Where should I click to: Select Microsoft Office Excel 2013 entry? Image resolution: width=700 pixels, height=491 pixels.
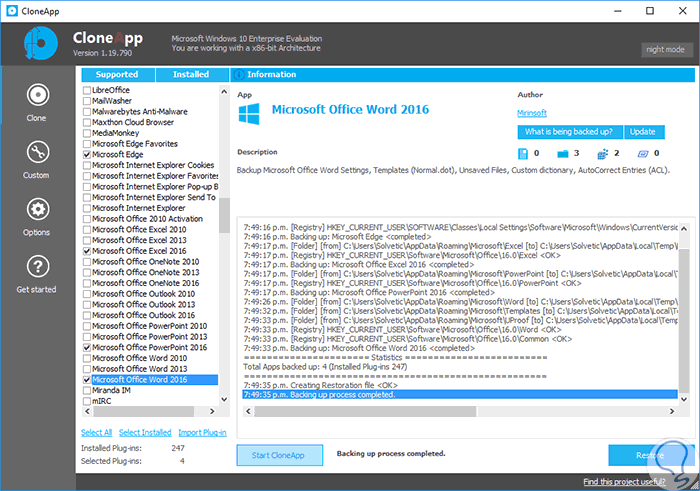139,240
